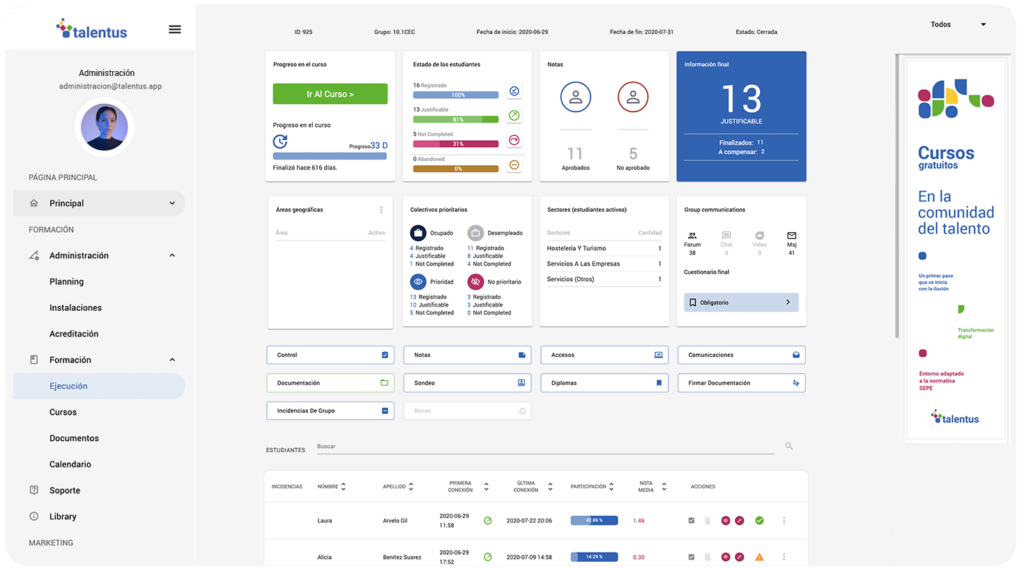This screenshot has height=568, width=1024.
Task: Toggle the checkbox action in Alicia's row
Action: [692, 558]
